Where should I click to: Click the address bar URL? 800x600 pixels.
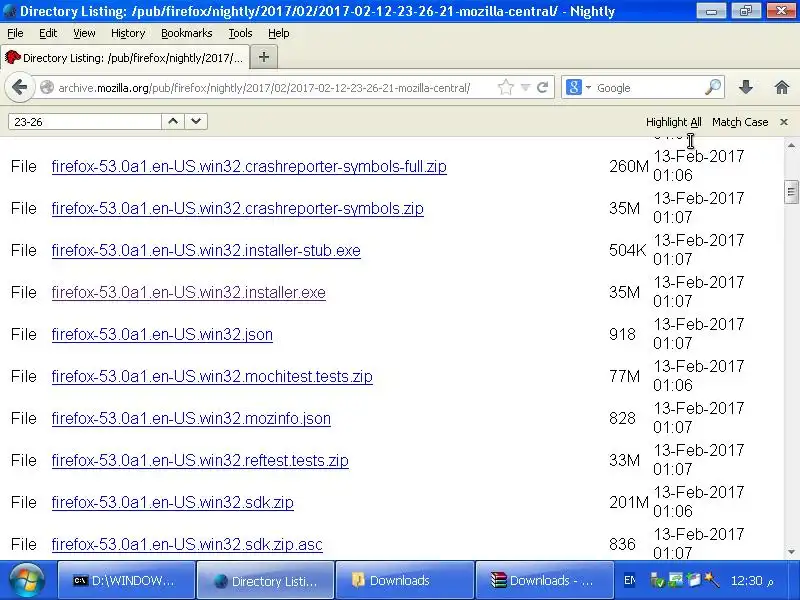coord(264,88)
